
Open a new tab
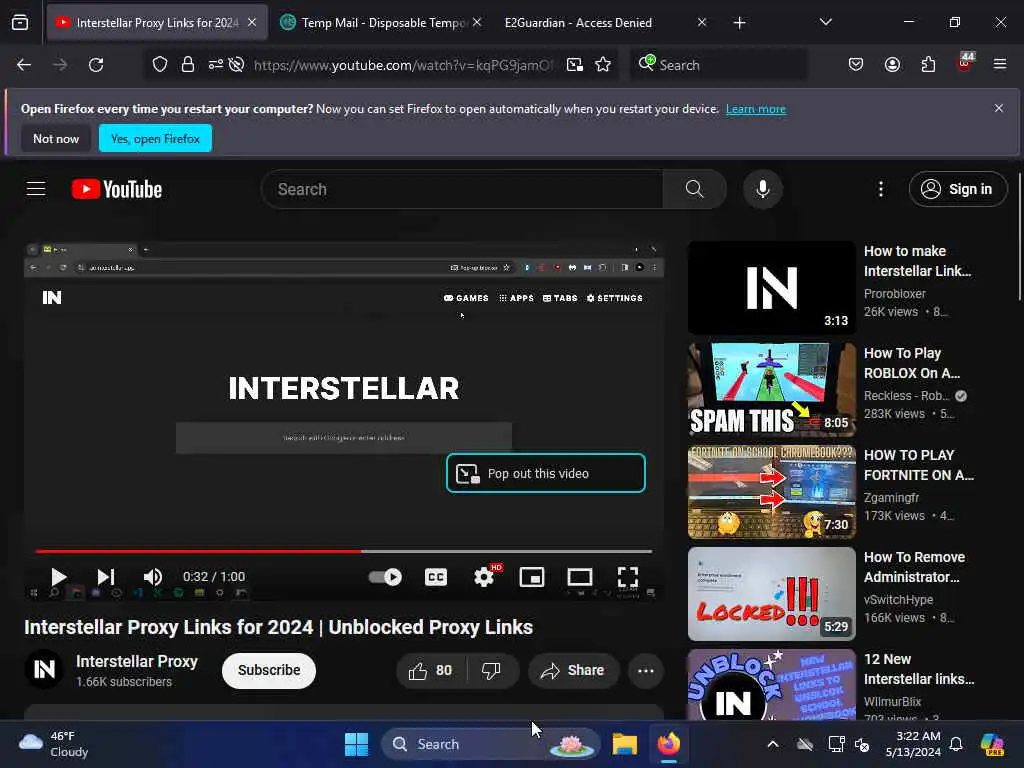coord(739,23)
